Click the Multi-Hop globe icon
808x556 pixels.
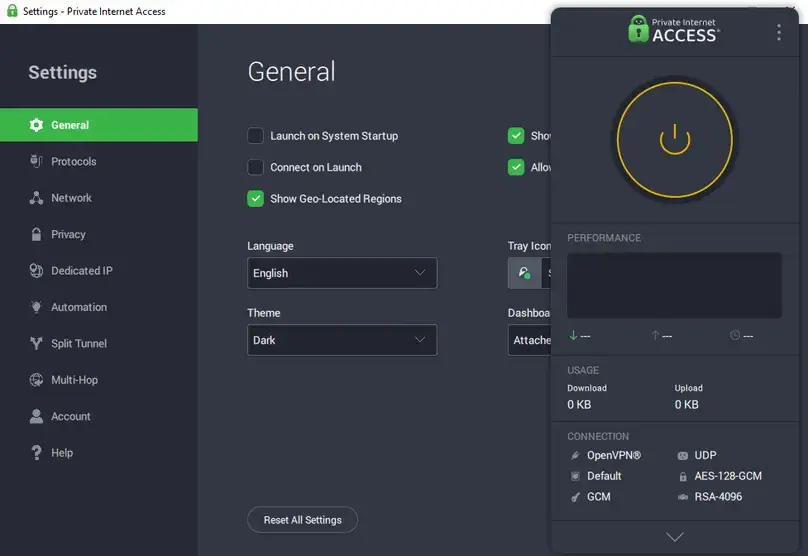[36, 380]
